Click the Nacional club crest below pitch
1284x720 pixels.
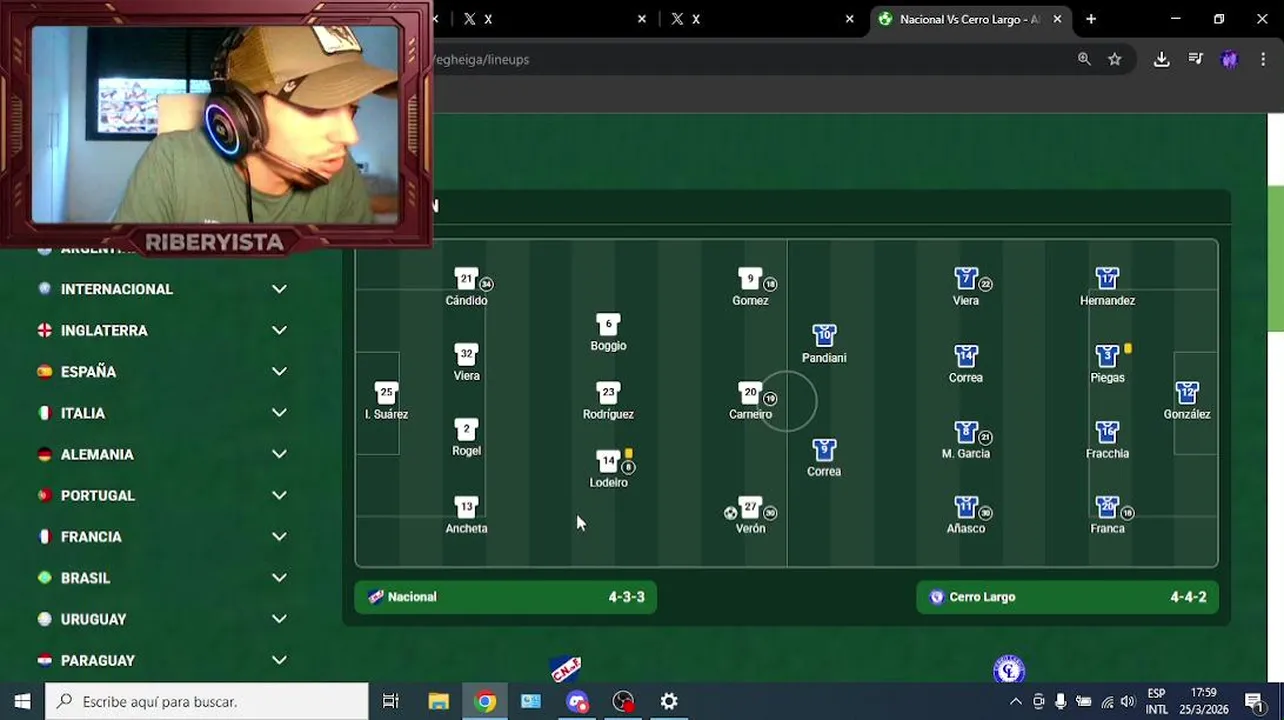[x=566, y=669]
